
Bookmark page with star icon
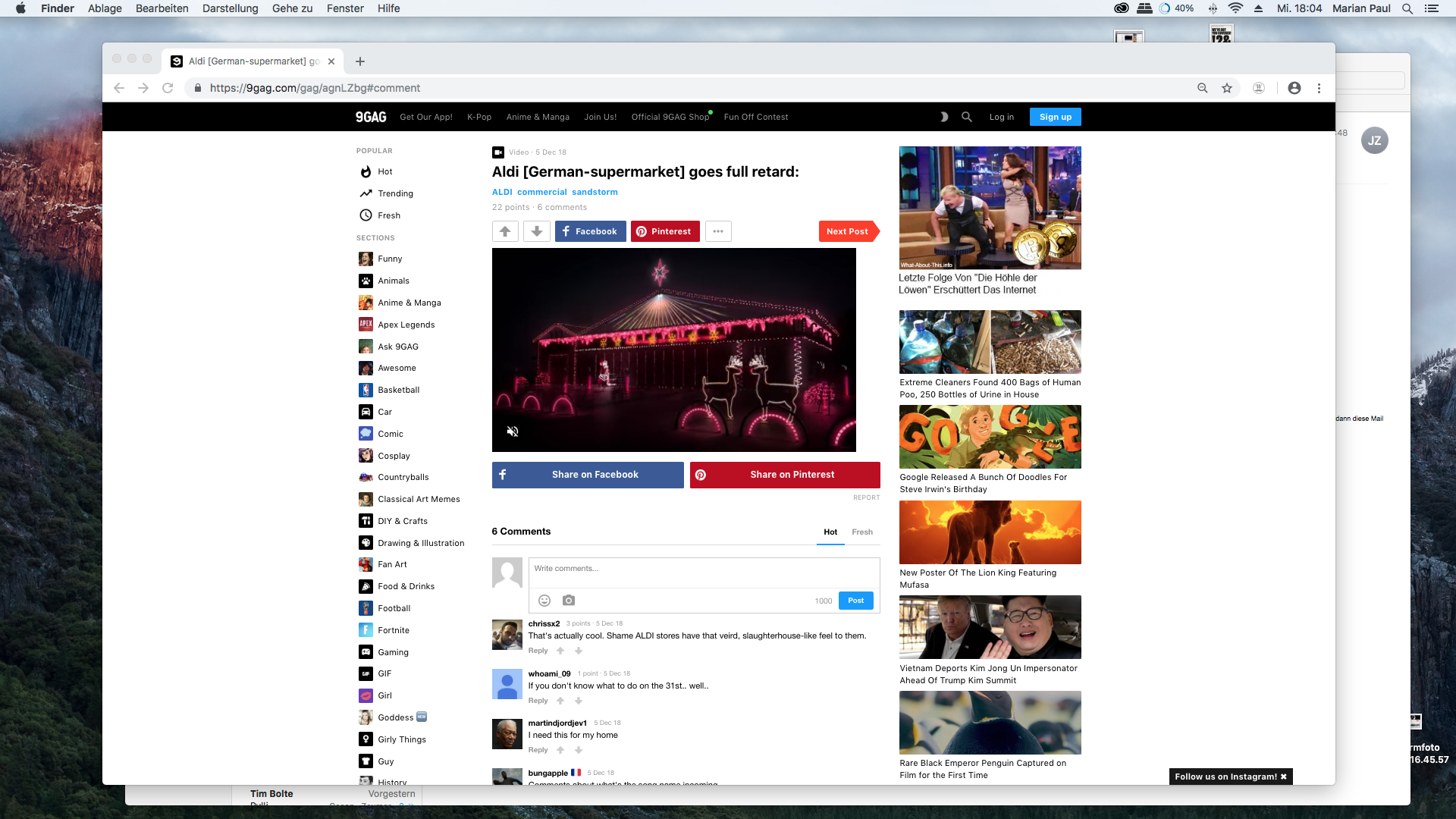click(x=1227, y=88)
